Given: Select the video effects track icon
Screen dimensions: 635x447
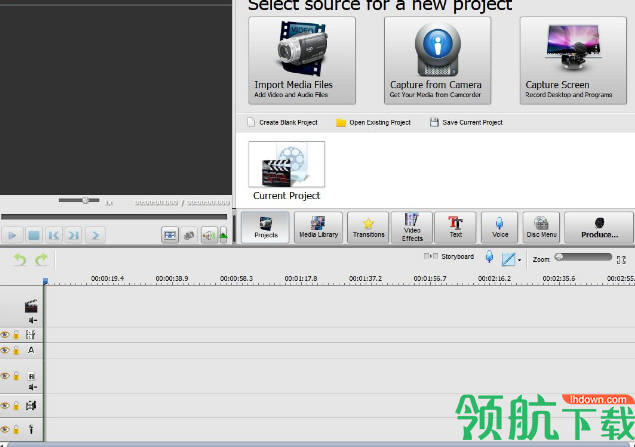Looking at the screenshot, I should click(31, 334).
